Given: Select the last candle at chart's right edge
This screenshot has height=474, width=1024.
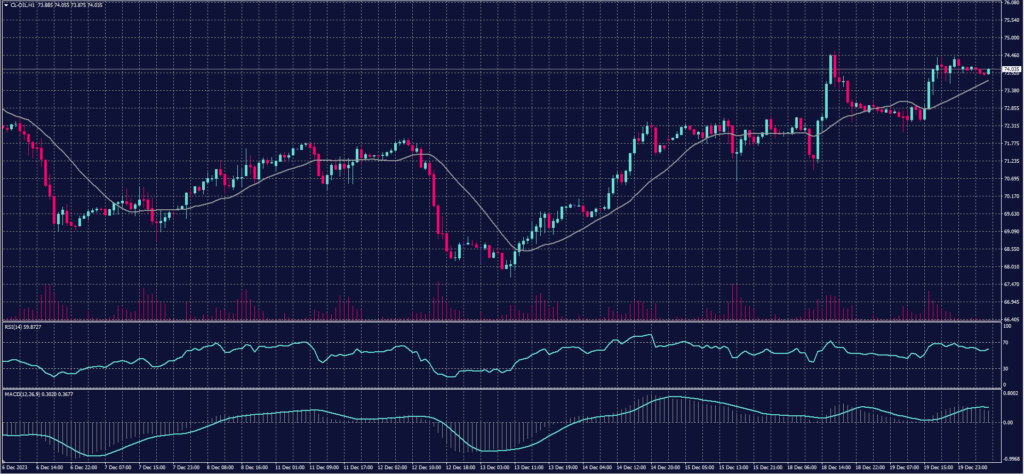Looking at the screenshot, I should (989, 71).
